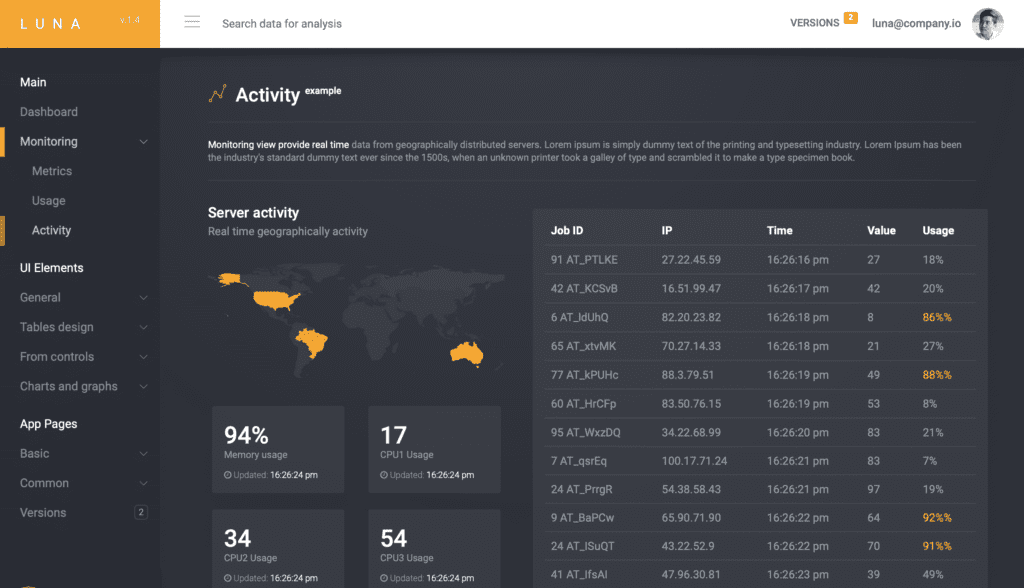Click IP address 34.22.68.99
1024x588 pixels.
point(691,433)
